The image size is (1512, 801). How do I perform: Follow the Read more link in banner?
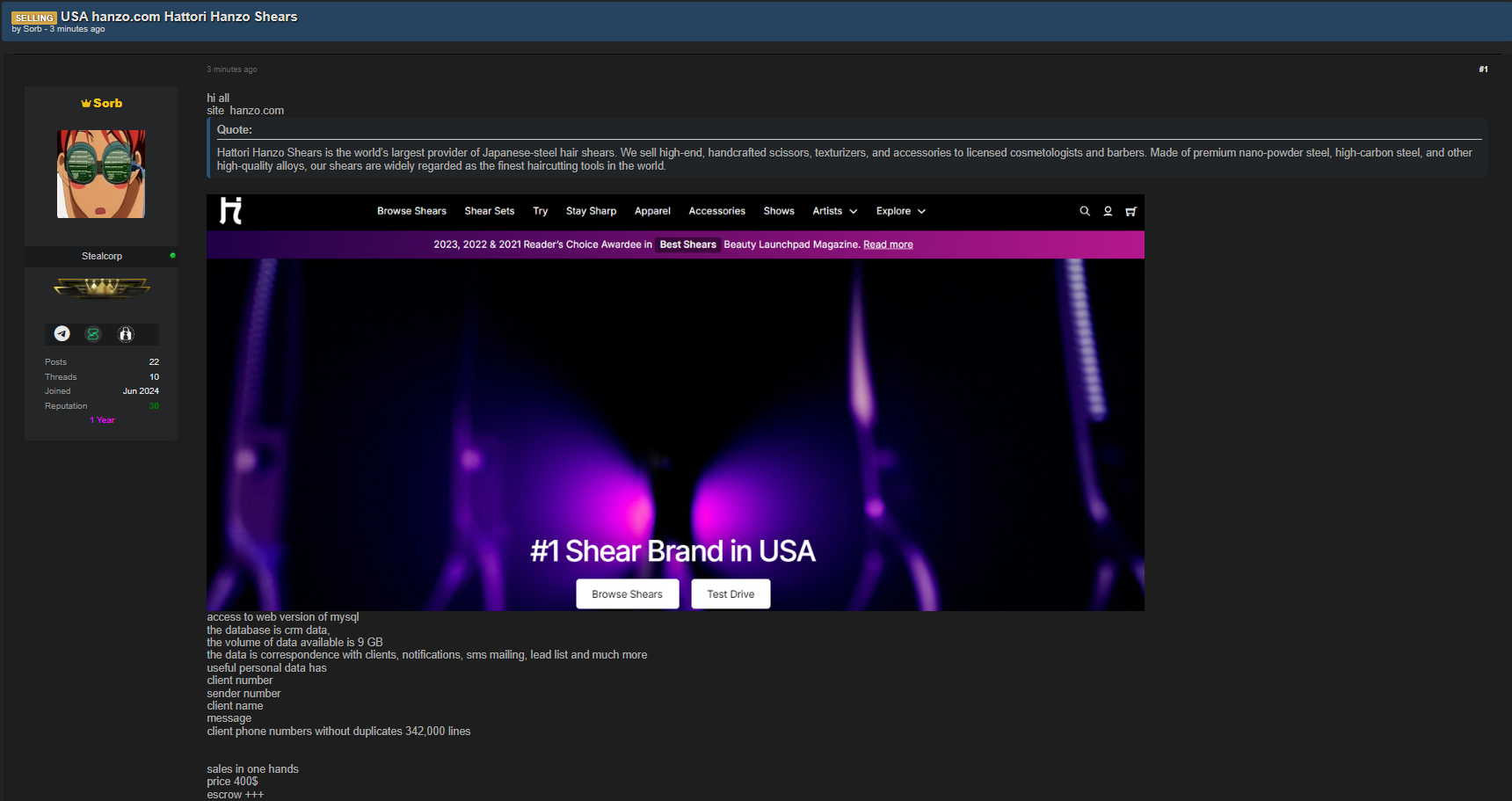coord(888,244)
